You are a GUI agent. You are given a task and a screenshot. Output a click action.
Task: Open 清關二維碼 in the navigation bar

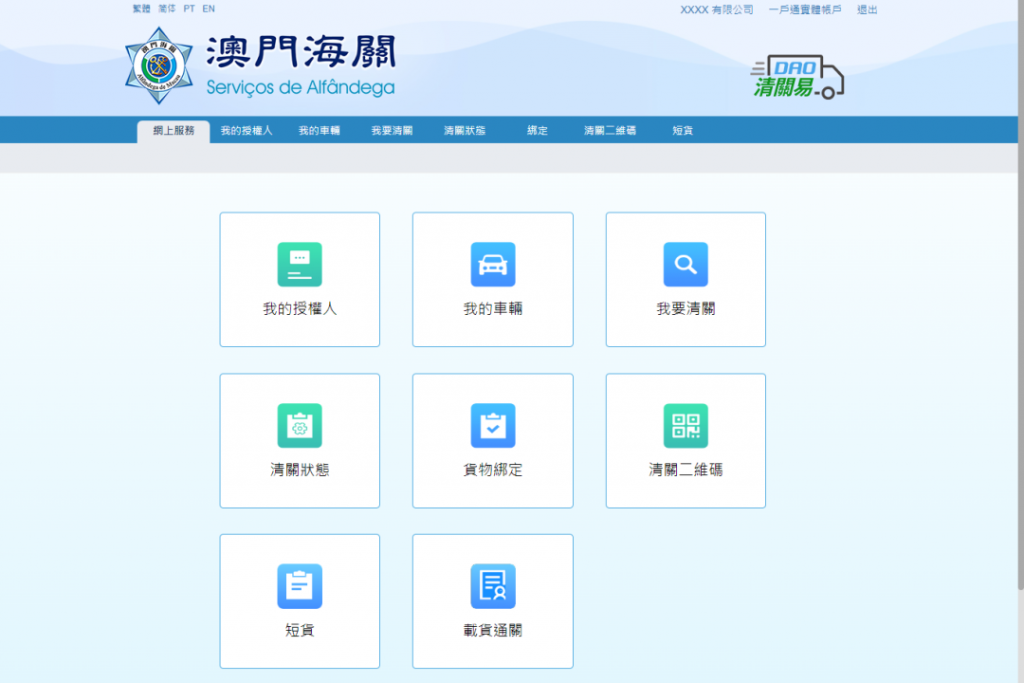(x=610, y=131)
